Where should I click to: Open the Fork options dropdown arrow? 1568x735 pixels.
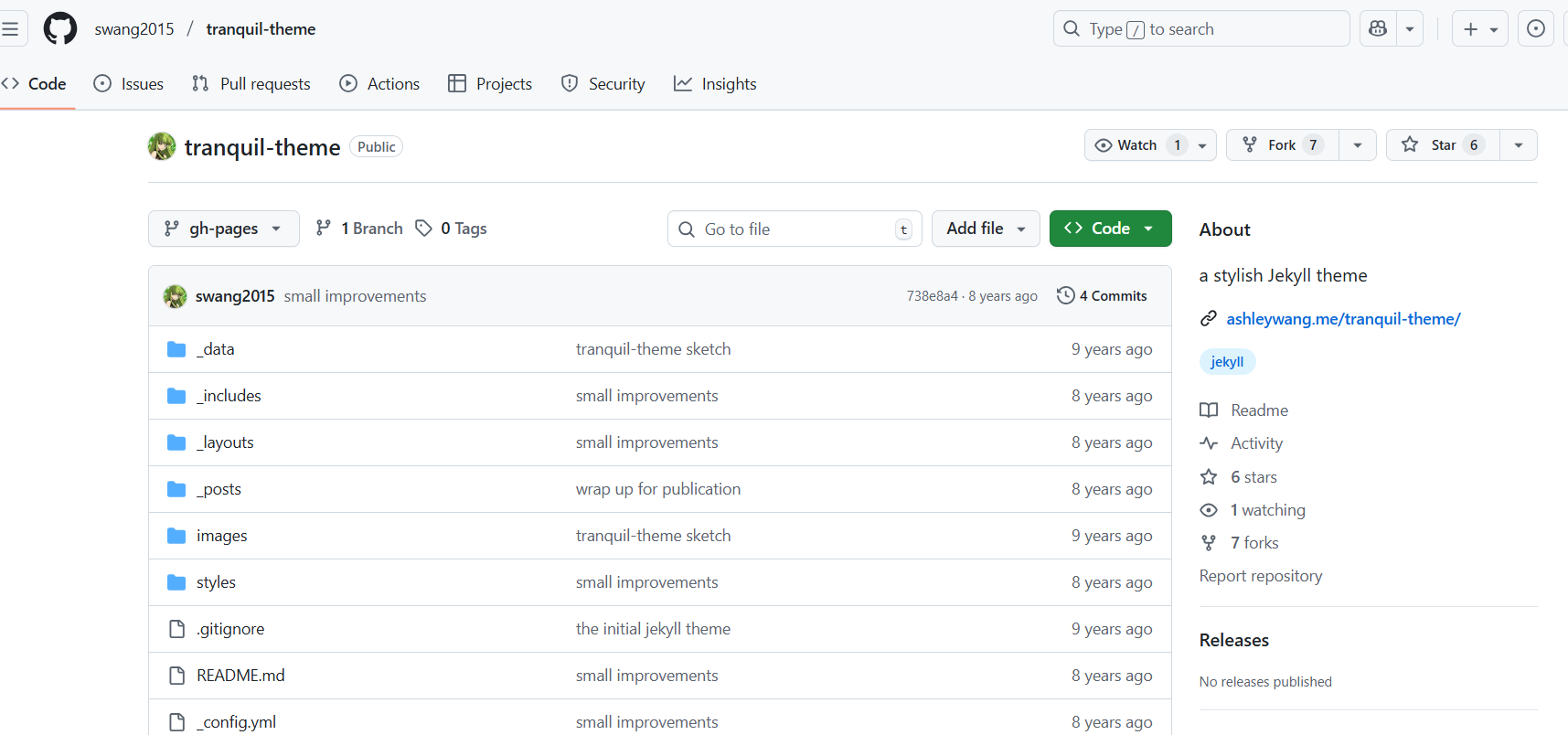(x=1358, y=145)
